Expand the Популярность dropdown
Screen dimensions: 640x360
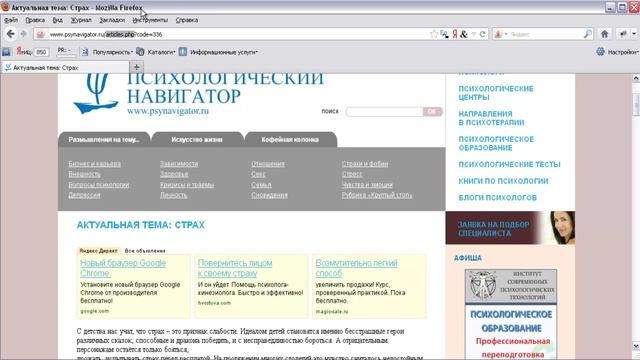tap(132, 52)
